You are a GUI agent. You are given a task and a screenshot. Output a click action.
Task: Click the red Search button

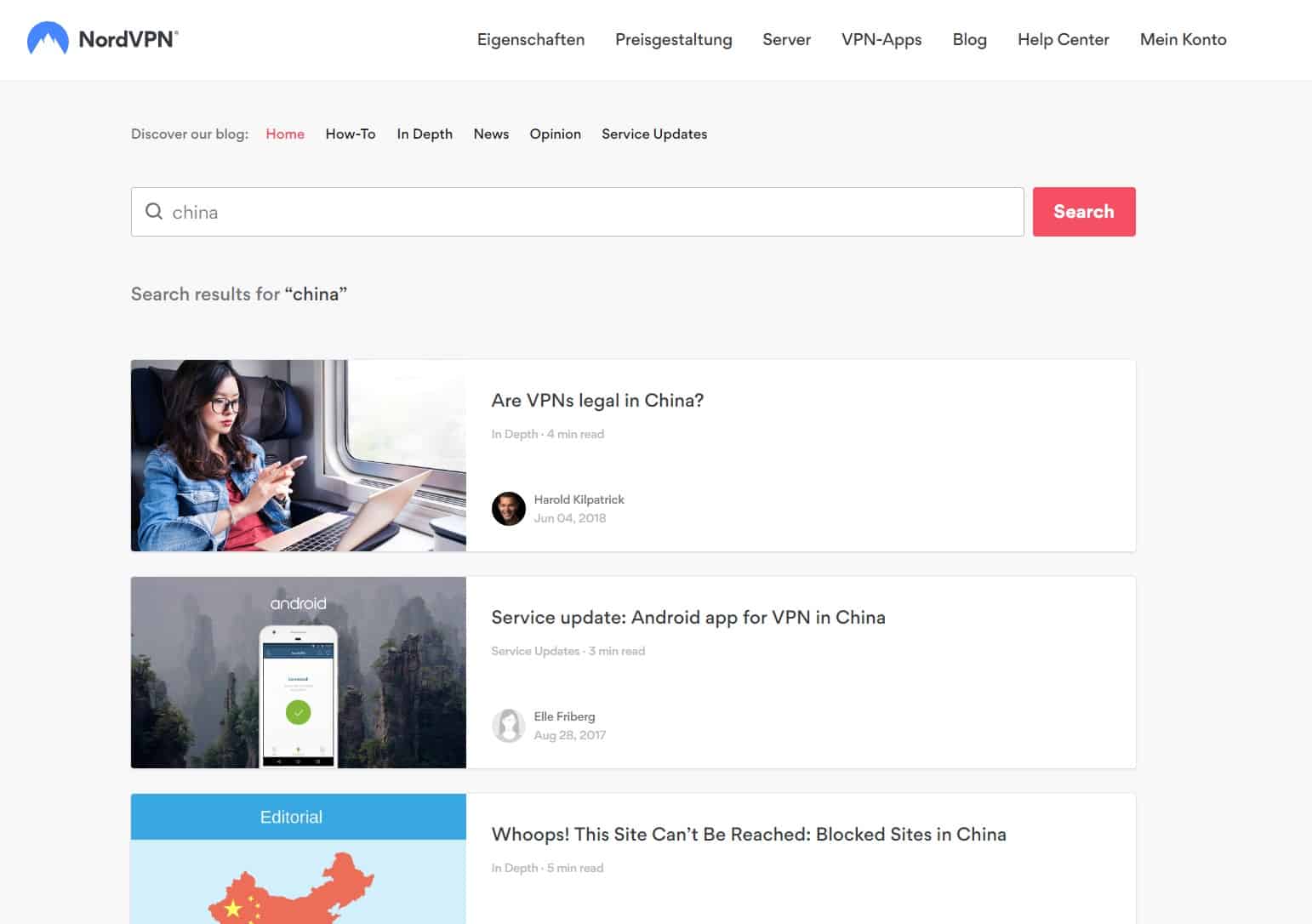pyautogui.click(x=1084, y=212)
